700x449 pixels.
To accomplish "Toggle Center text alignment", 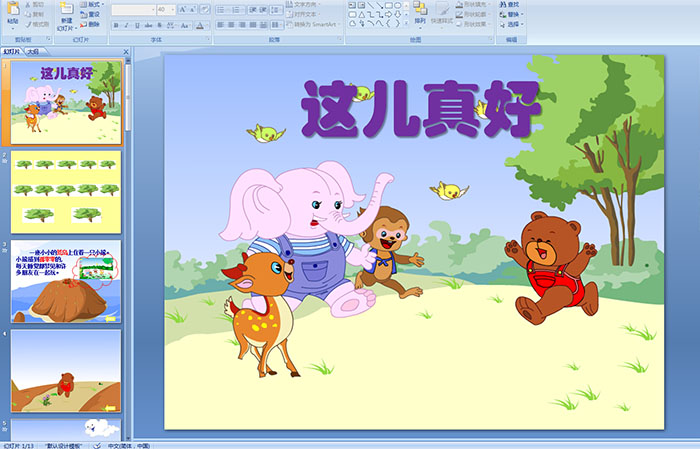I will click(231, 25).
